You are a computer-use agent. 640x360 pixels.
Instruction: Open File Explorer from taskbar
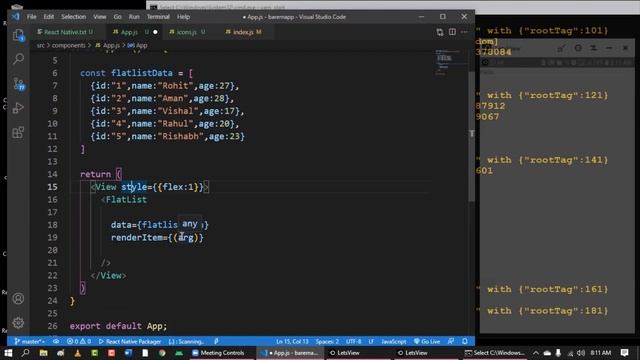point(43,353)
